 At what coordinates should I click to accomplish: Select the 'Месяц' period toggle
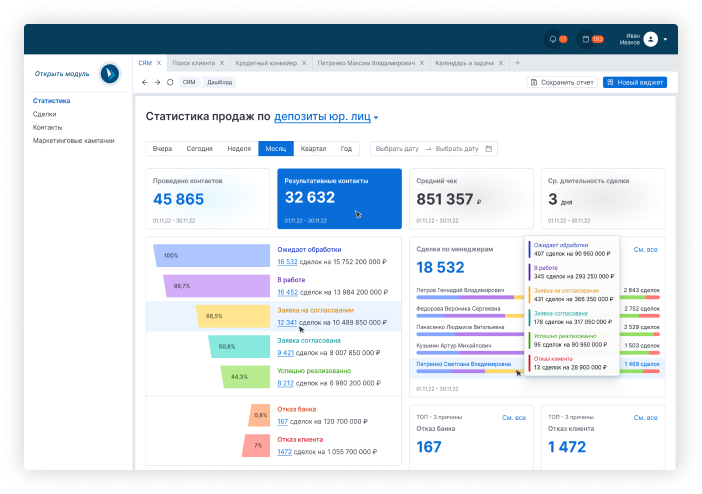pos(274,148)
